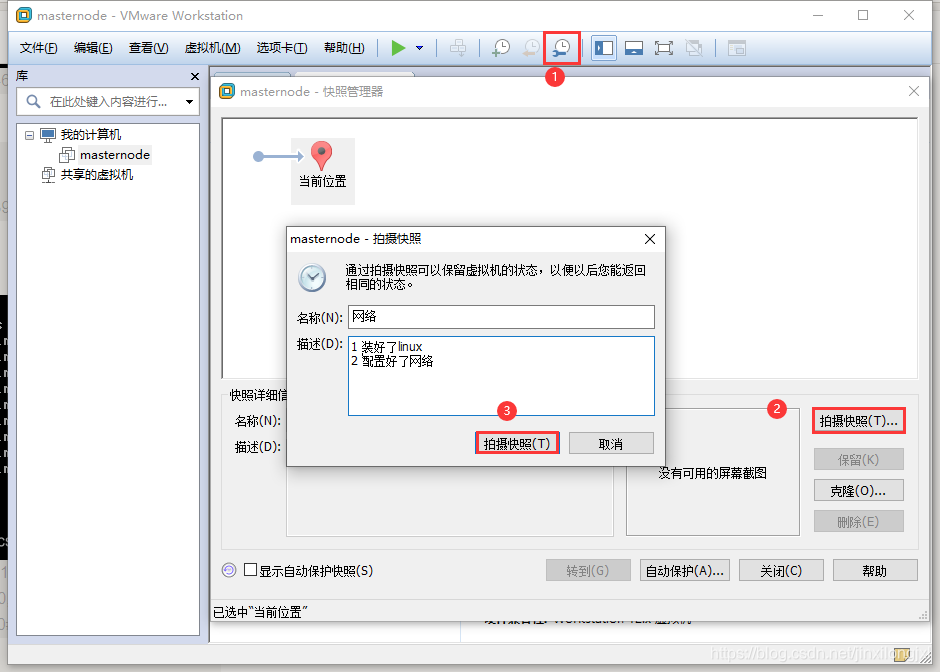The height and width of the screenshot is (672, 940).
Task: Select the 当前位置 snapshot marker
Action: point(323,171)
